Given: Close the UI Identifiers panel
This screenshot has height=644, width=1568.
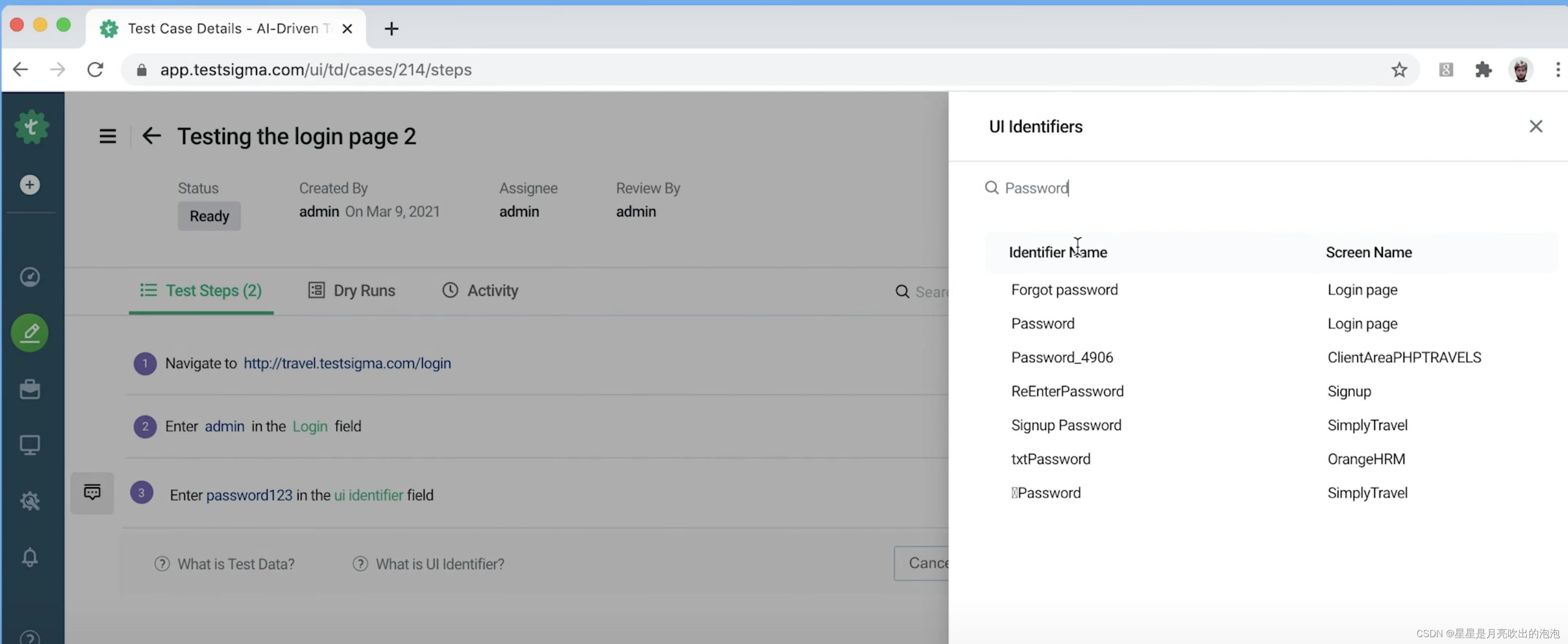Looking at the screenshot, I should tap(1535, 126).
